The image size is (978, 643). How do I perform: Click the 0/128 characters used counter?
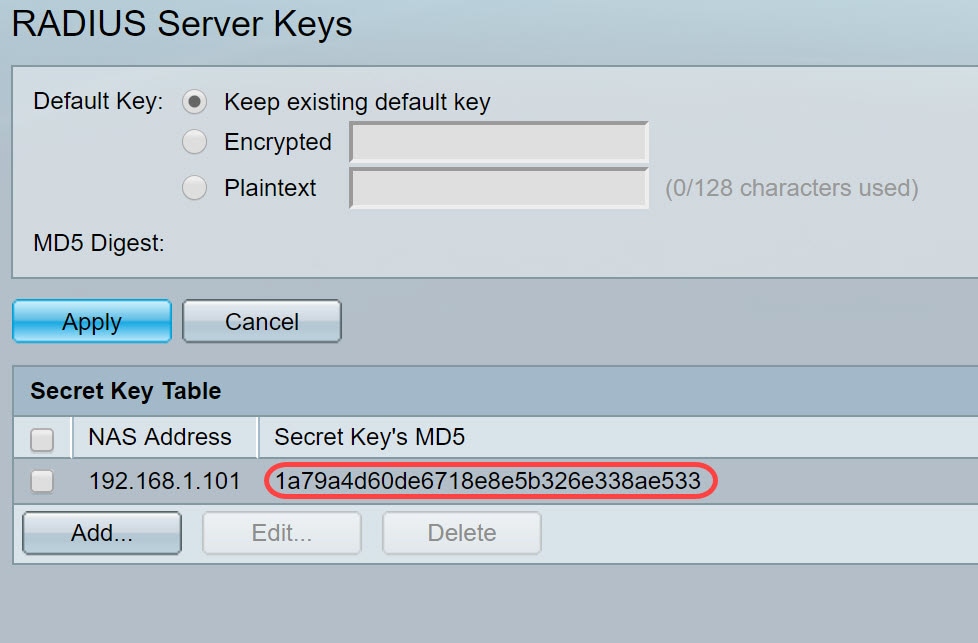791,188
